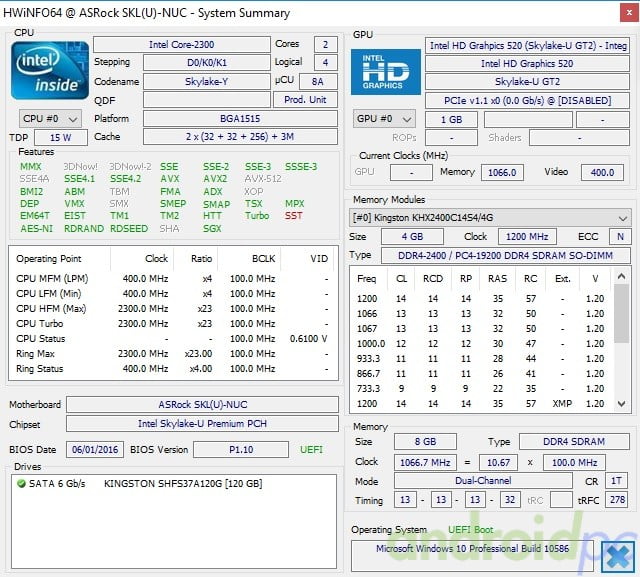
Task: Click the Windows 10 Professional Build 10586 field
Action: click(472, 555)
